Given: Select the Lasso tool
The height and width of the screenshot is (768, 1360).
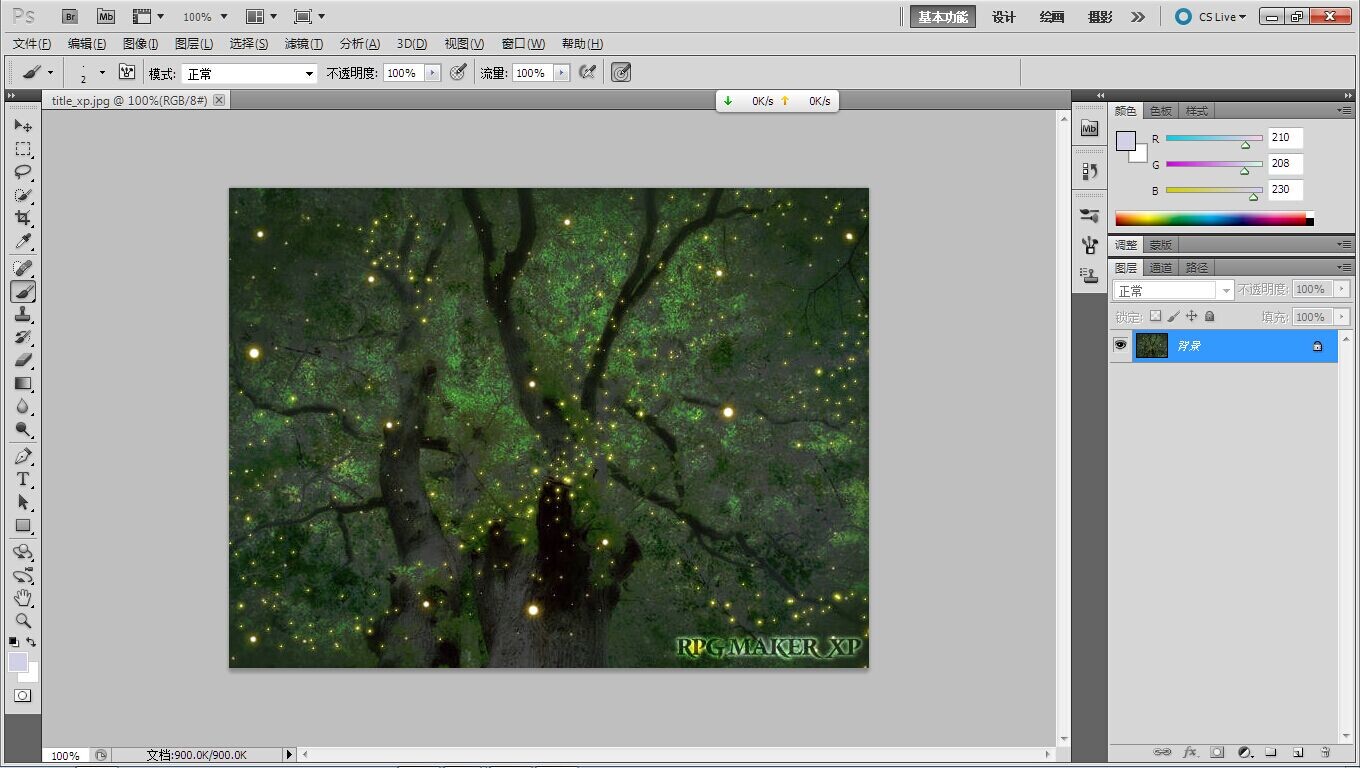Looking at the screenshot, I should [23, 172].
